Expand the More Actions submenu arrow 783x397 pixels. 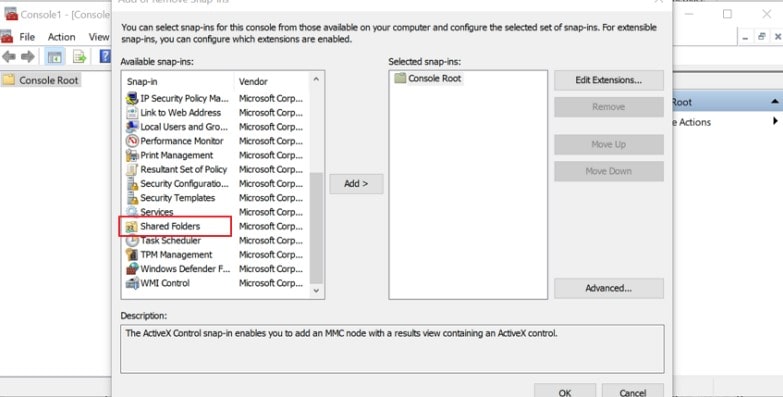[776, 121]
